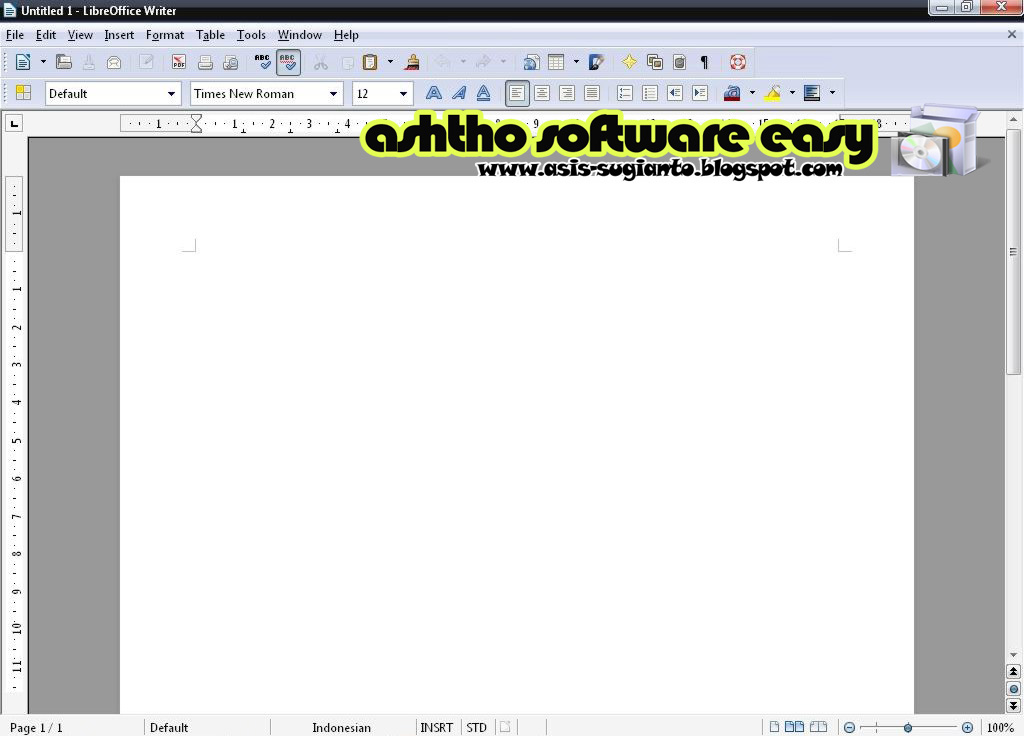Open Page Preview icon
The width and height of the screenshot is (1024, 736).
pyautogui.click(x=231, y=62)
